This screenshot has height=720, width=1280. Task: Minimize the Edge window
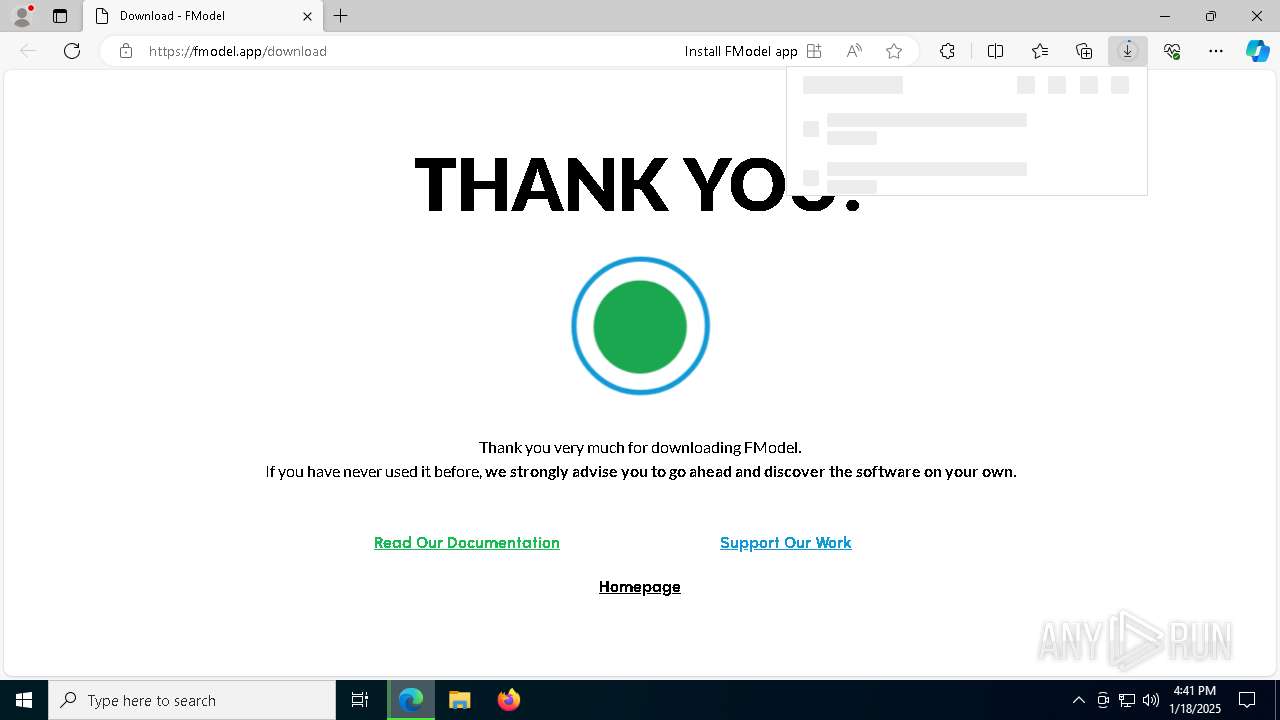1165,16
